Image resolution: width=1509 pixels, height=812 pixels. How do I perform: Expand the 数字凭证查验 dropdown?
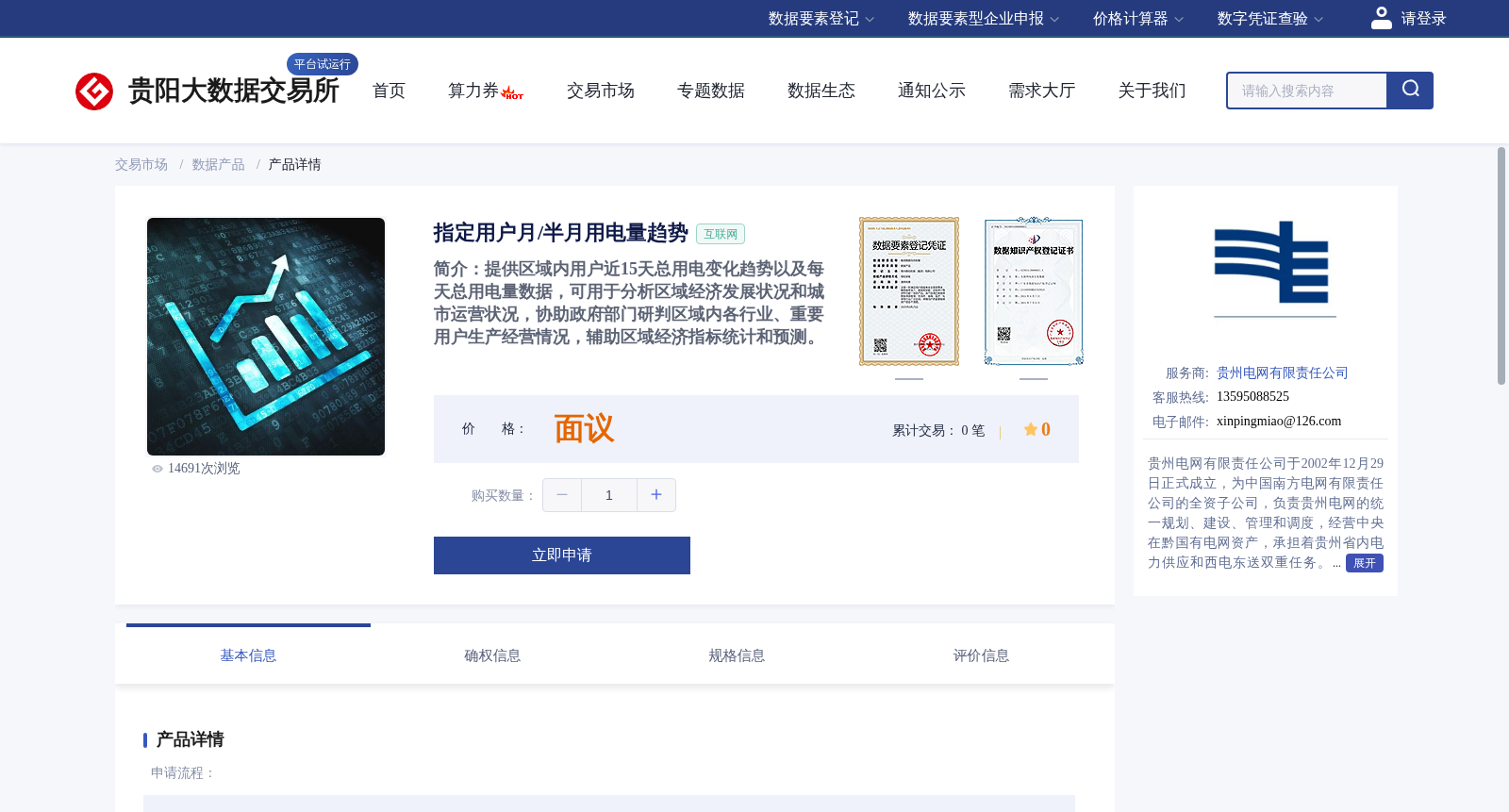coord(1269,19)
